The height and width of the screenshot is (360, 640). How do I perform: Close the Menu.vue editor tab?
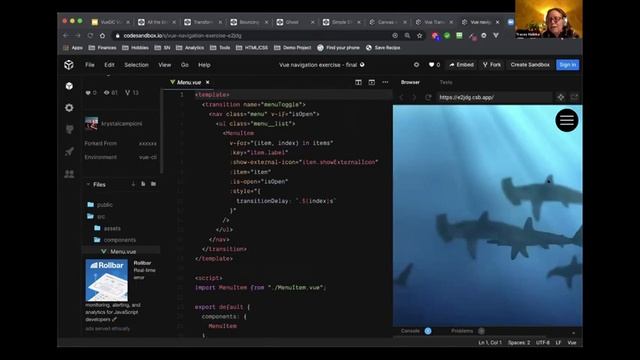[208, 82]
